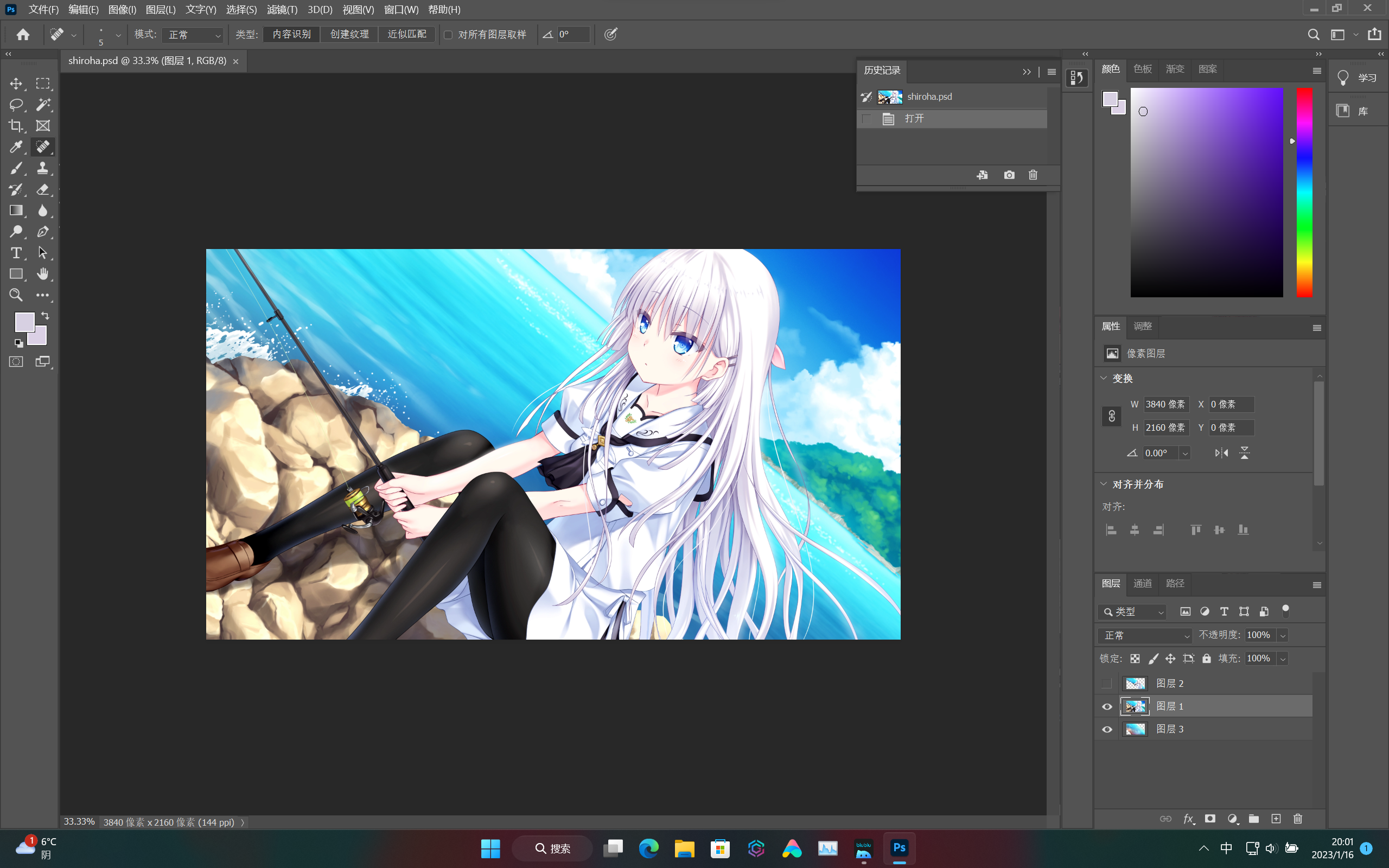Select the Pen tool

pyautogui.click(x=43, y=232)
